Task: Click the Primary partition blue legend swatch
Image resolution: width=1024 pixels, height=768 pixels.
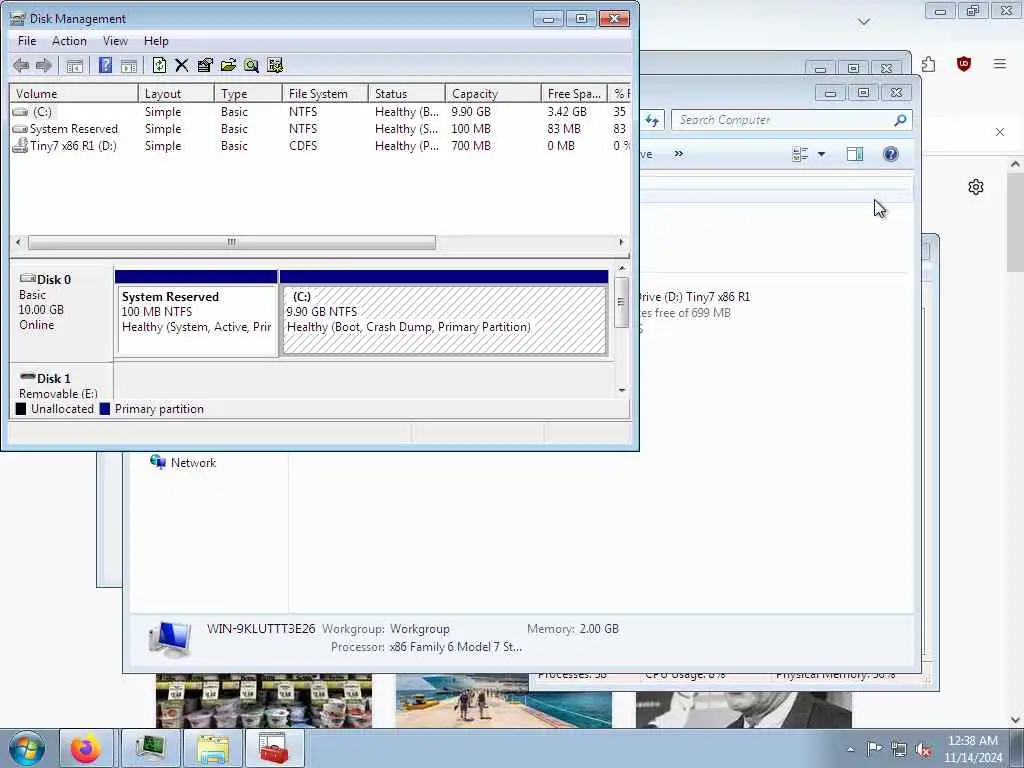Action: coord(104,409)
